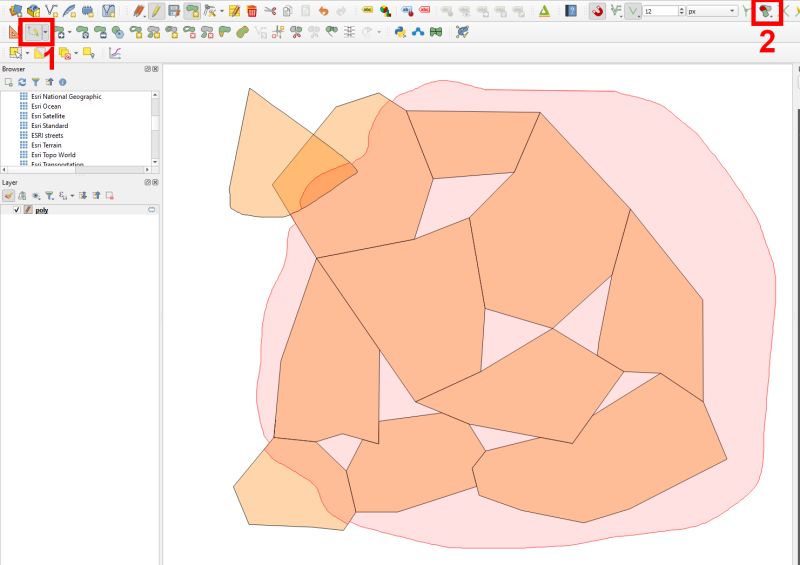
Task: Toggle display of unplaced labels
Action: (x=424, y=10)
